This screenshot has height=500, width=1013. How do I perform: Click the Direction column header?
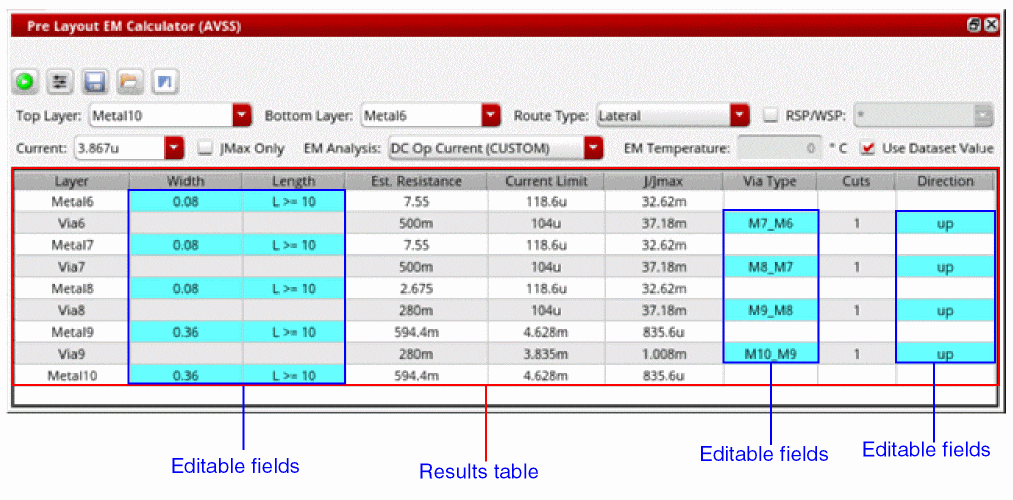pyautogui.click(x=945, y=182)
